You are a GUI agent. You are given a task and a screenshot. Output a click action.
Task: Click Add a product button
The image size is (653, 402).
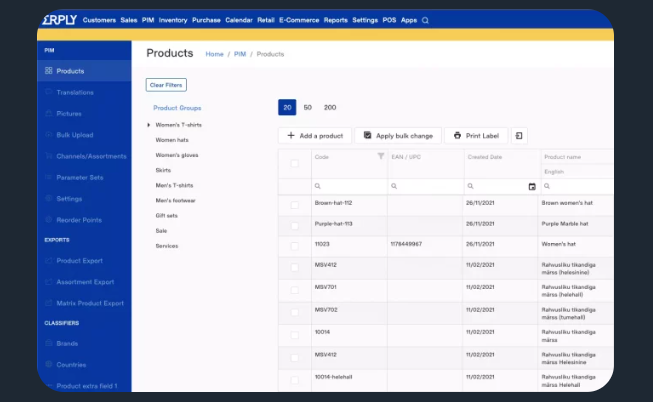tap(315, 136)
